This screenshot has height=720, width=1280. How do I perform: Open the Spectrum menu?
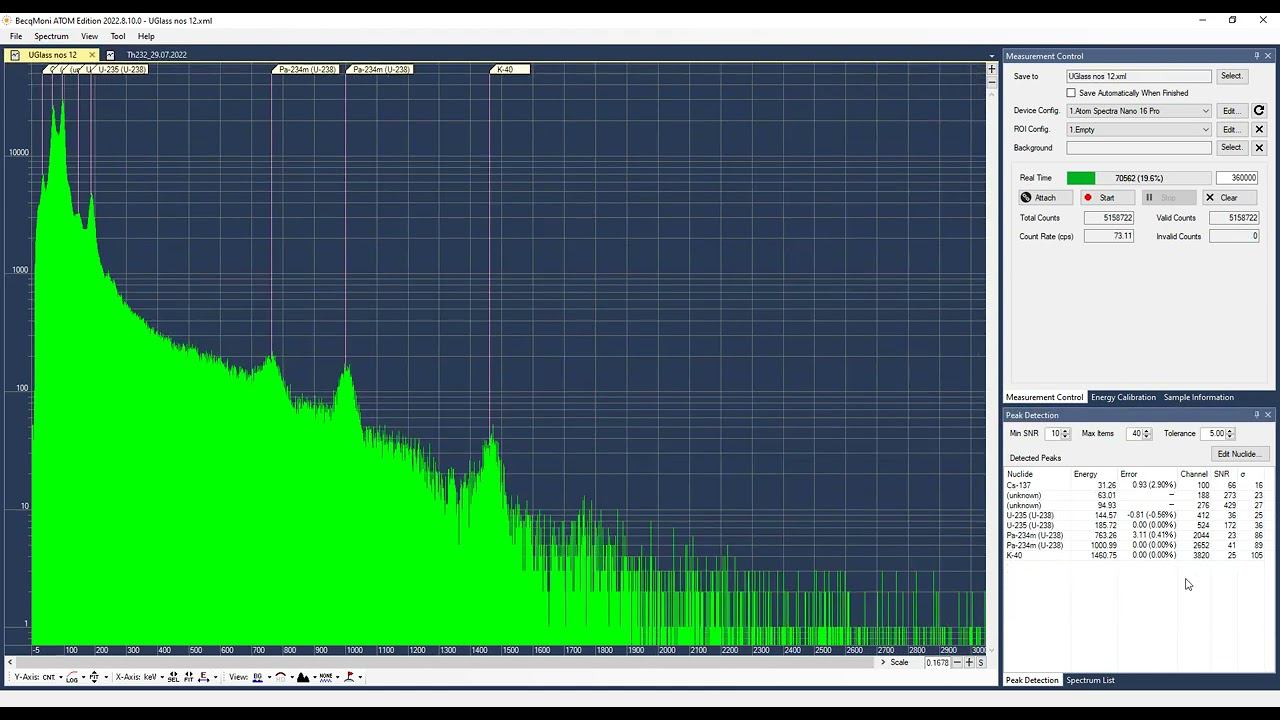[51, 36]
